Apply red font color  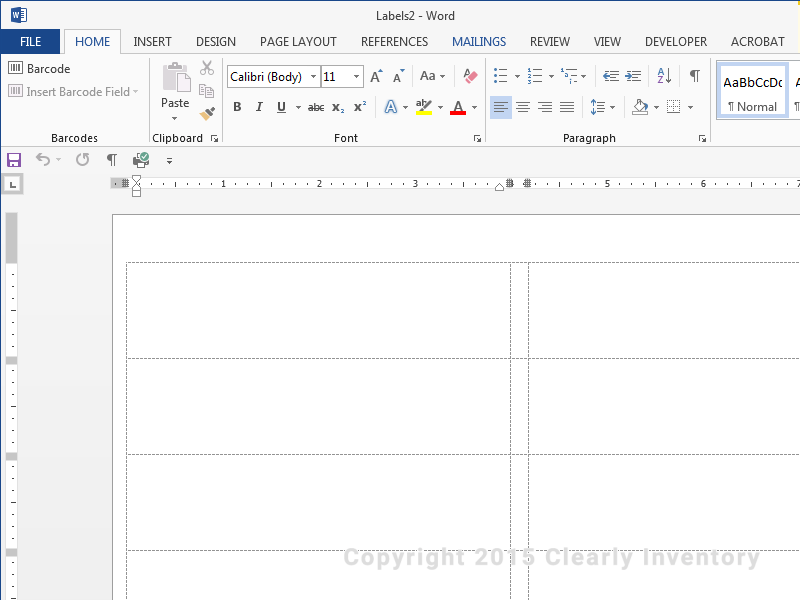(458, 107)
